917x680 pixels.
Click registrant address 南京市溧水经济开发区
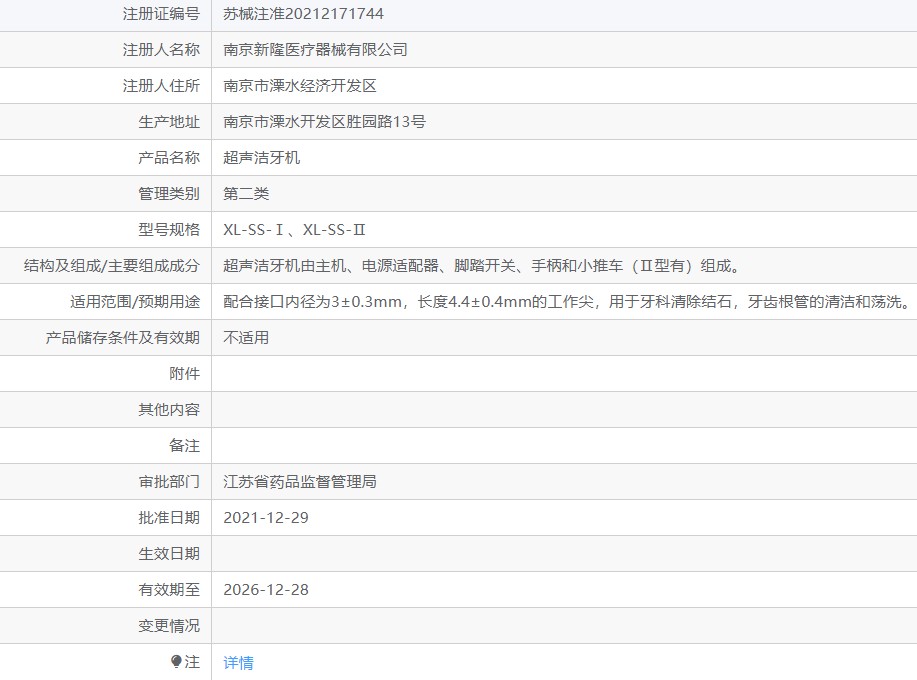click(299, 86)
